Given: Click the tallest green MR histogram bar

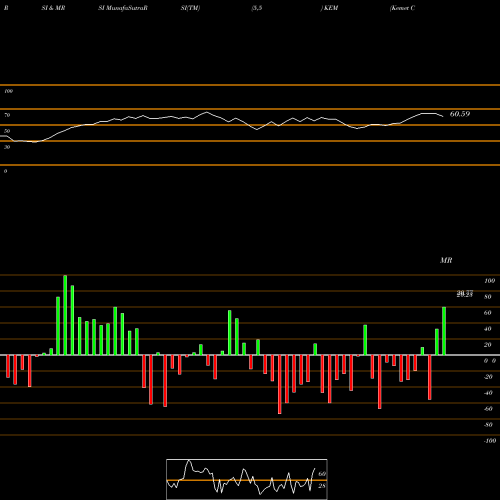Looking at the screenshot, I should (65, 315).
